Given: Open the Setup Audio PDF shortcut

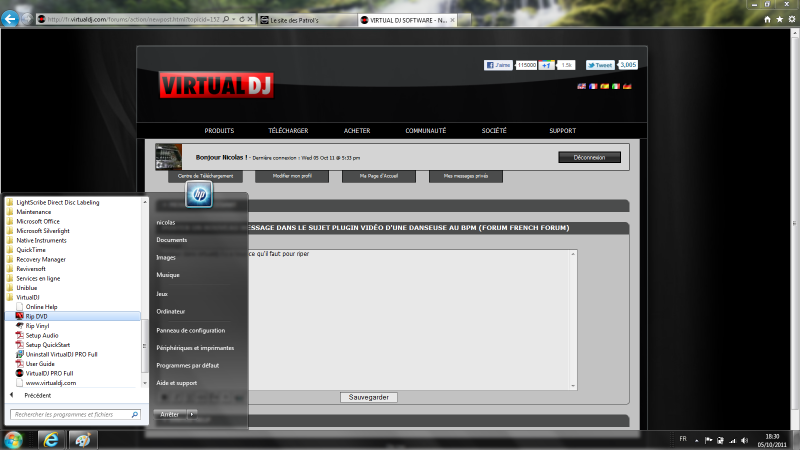Looking at the screenshot, I should point(41,335).
